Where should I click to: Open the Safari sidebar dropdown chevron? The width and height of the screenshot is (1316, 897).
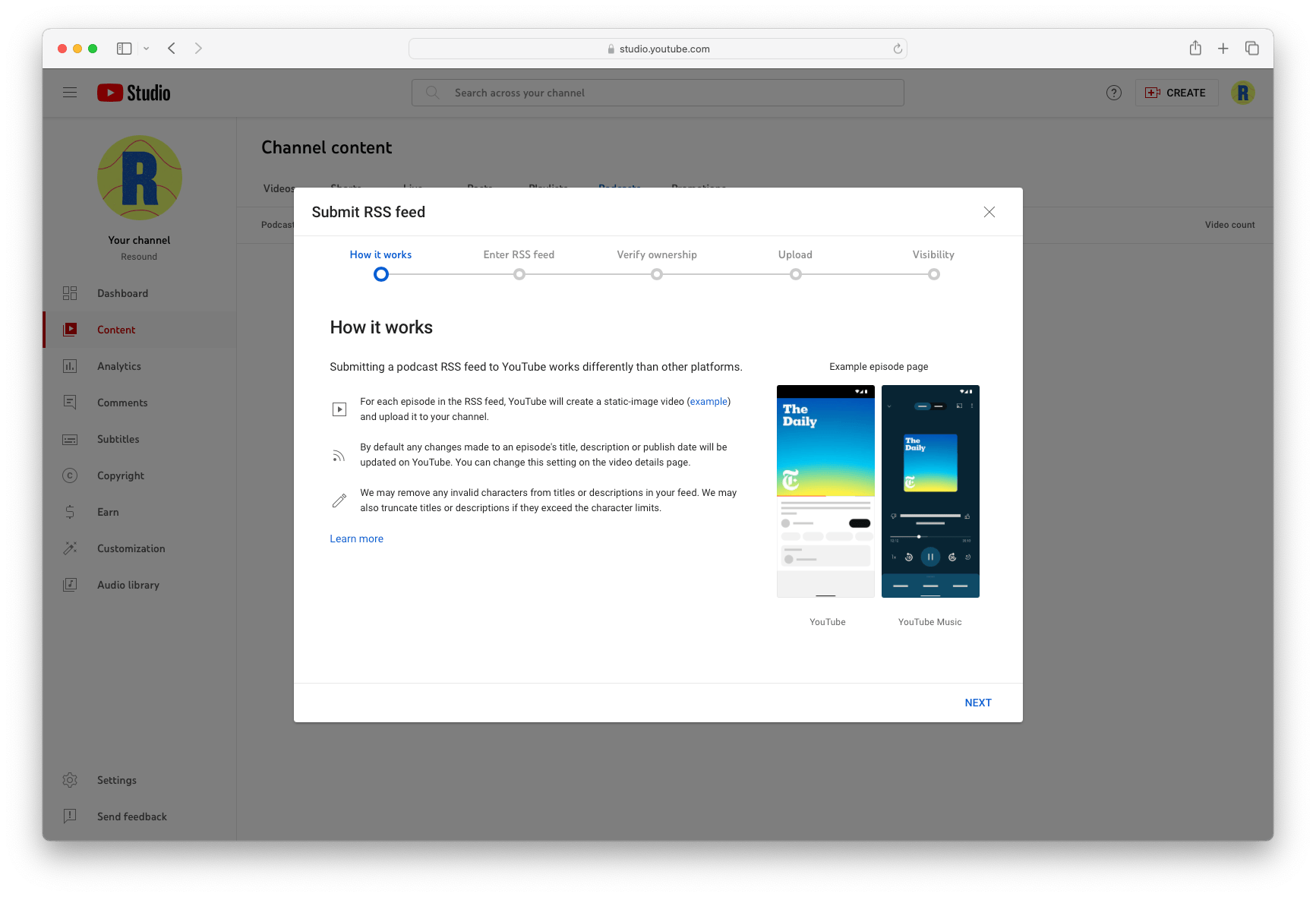tap(146, 49)
